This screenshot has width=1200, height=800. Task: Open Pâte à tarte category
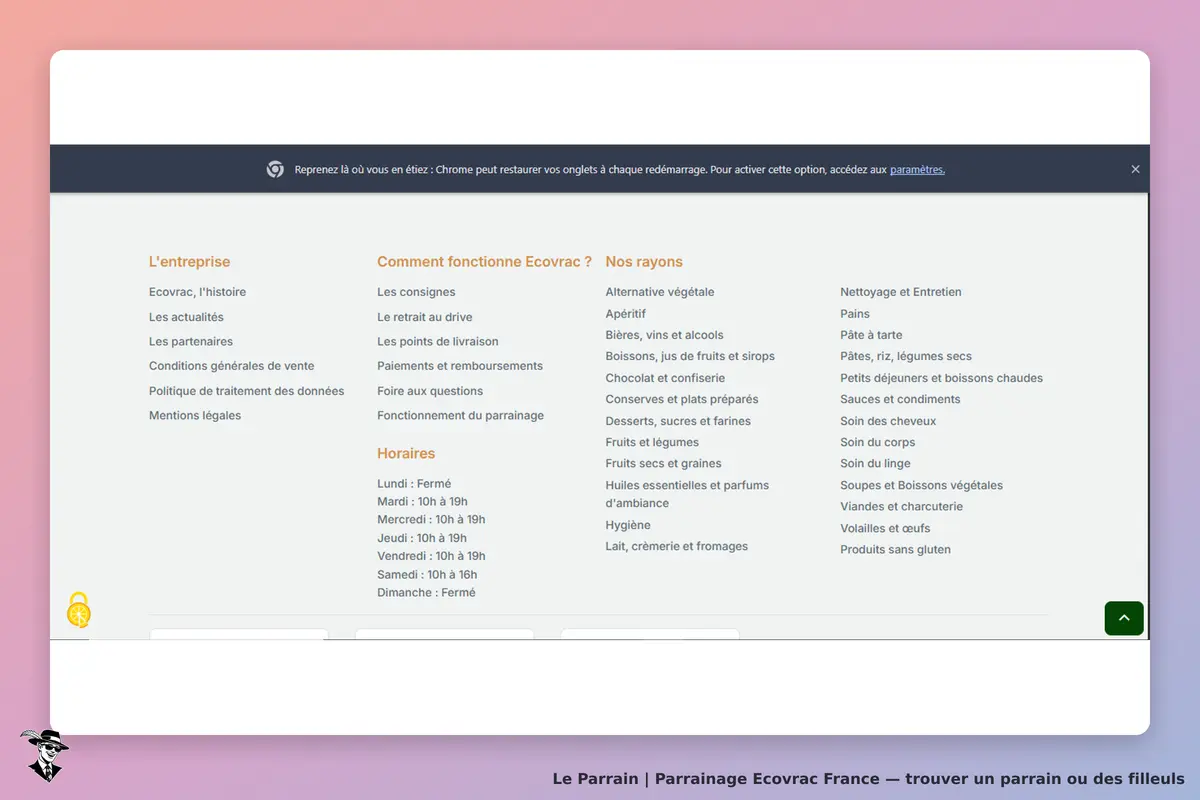(871, 335)
